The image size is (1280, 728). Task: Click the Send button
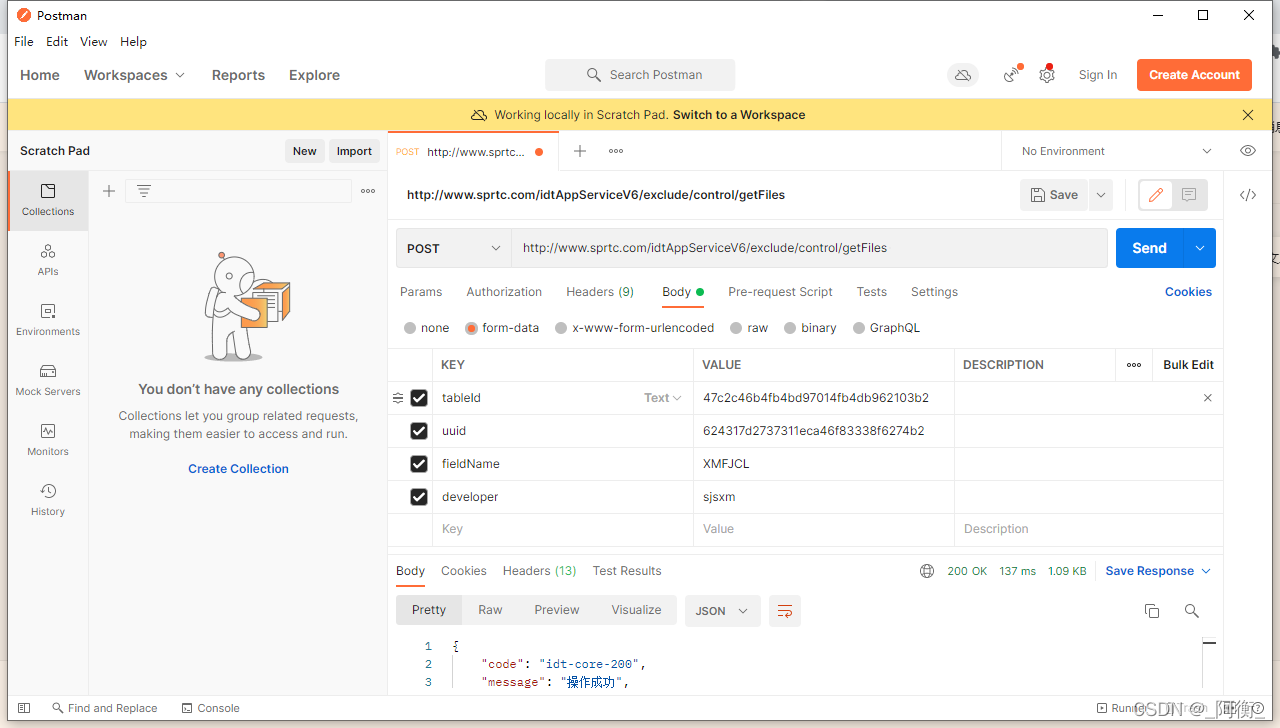click(1149, 248)
